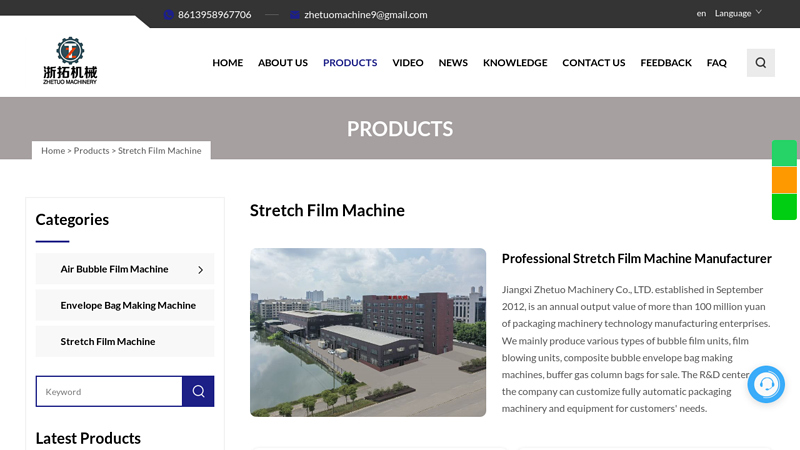Screen dimensions: 800x450
Task: Click phone number 8613958967706
Action: coord(214,15)
